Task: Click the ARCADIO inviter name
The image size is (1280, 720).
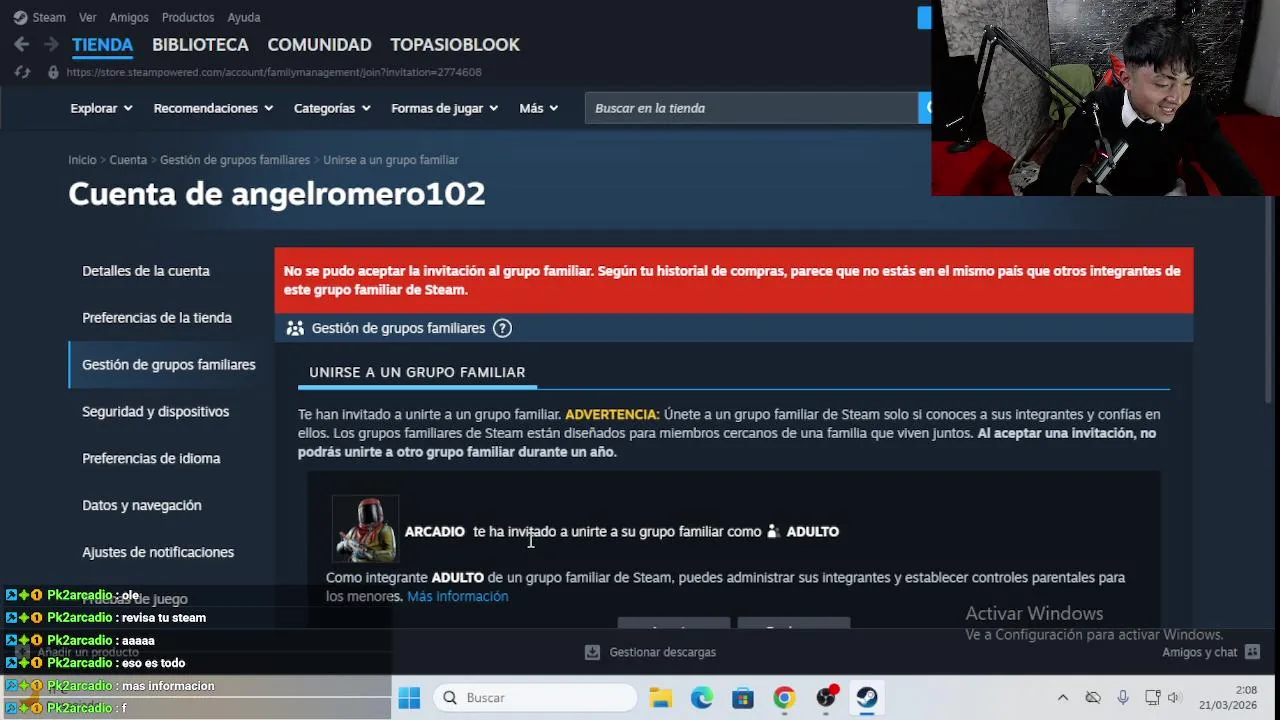Action: [434, 531]
